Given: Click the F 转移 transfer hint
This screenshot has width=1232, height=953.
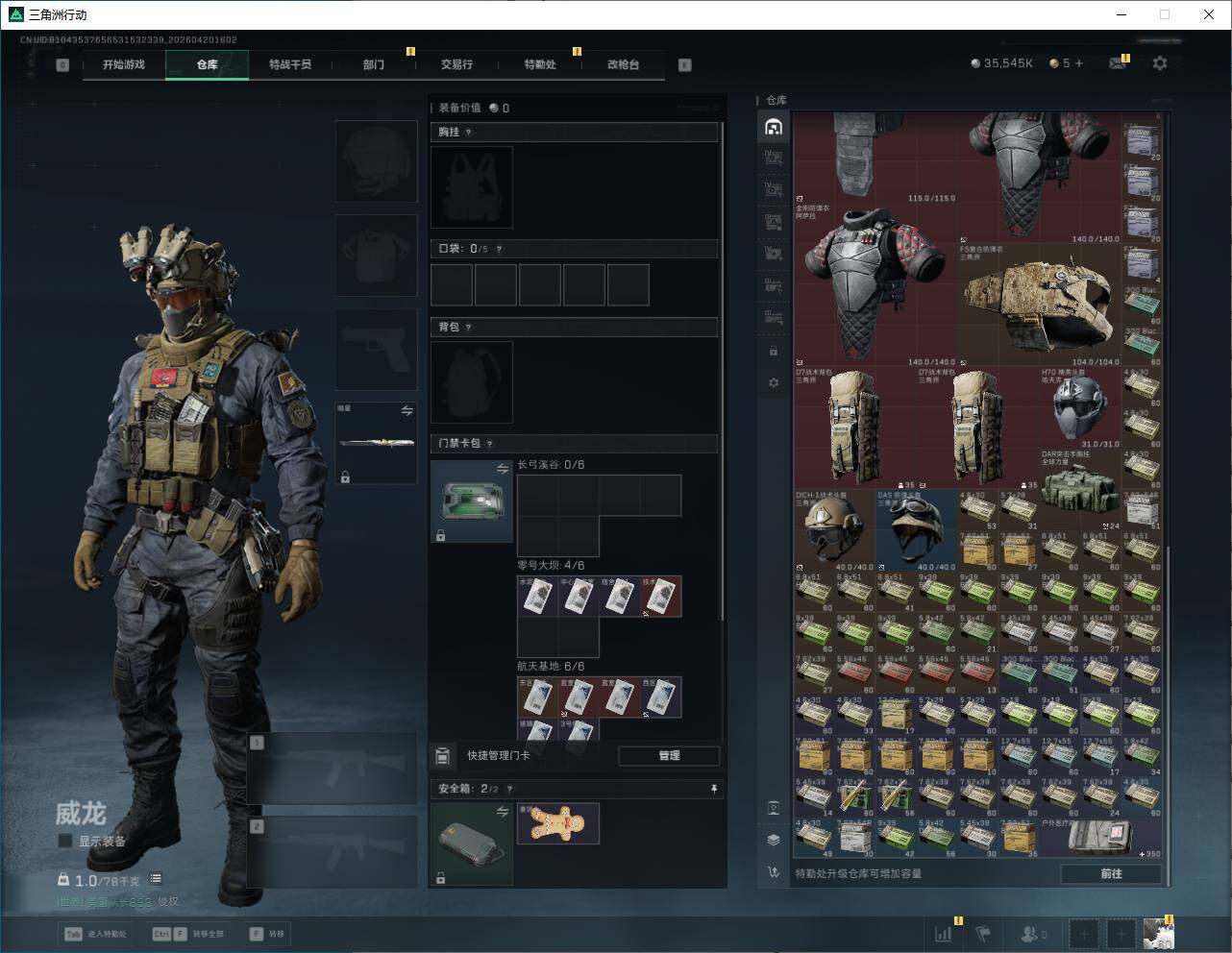Looking at the screenshot, I should 266,934.
